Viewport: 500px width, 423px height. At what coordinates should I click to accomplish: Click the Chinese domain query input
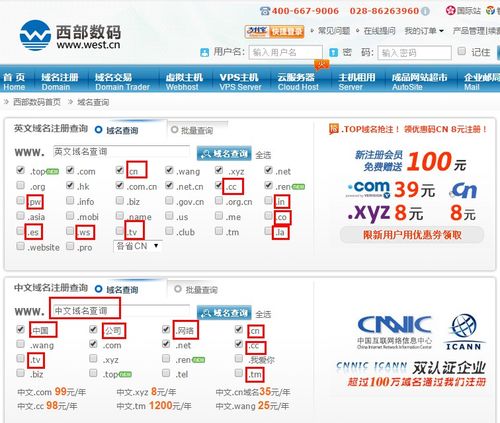(121, 311)
